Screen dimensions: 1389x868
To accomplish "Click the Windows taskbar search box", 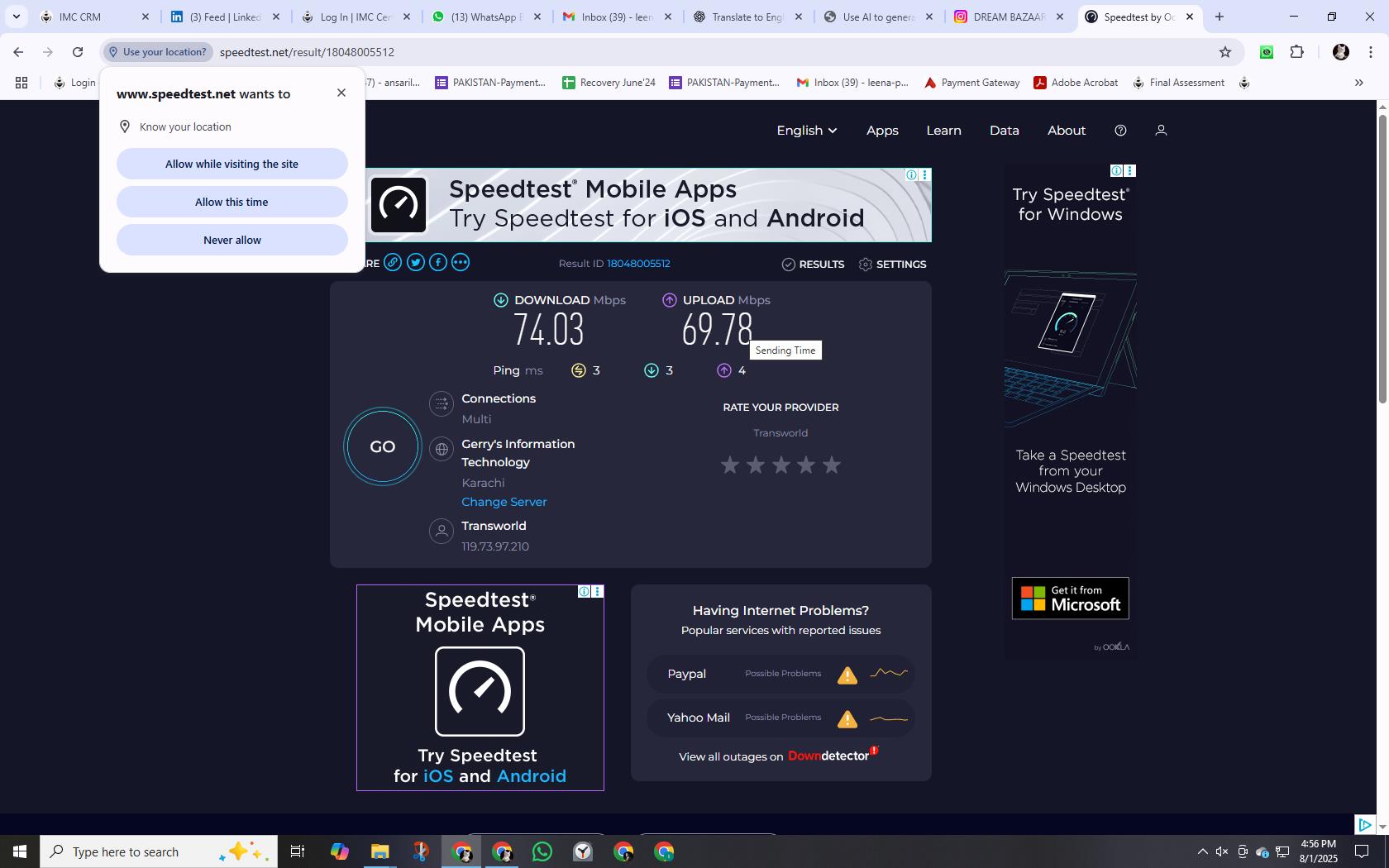I will [x=159, y=851].
